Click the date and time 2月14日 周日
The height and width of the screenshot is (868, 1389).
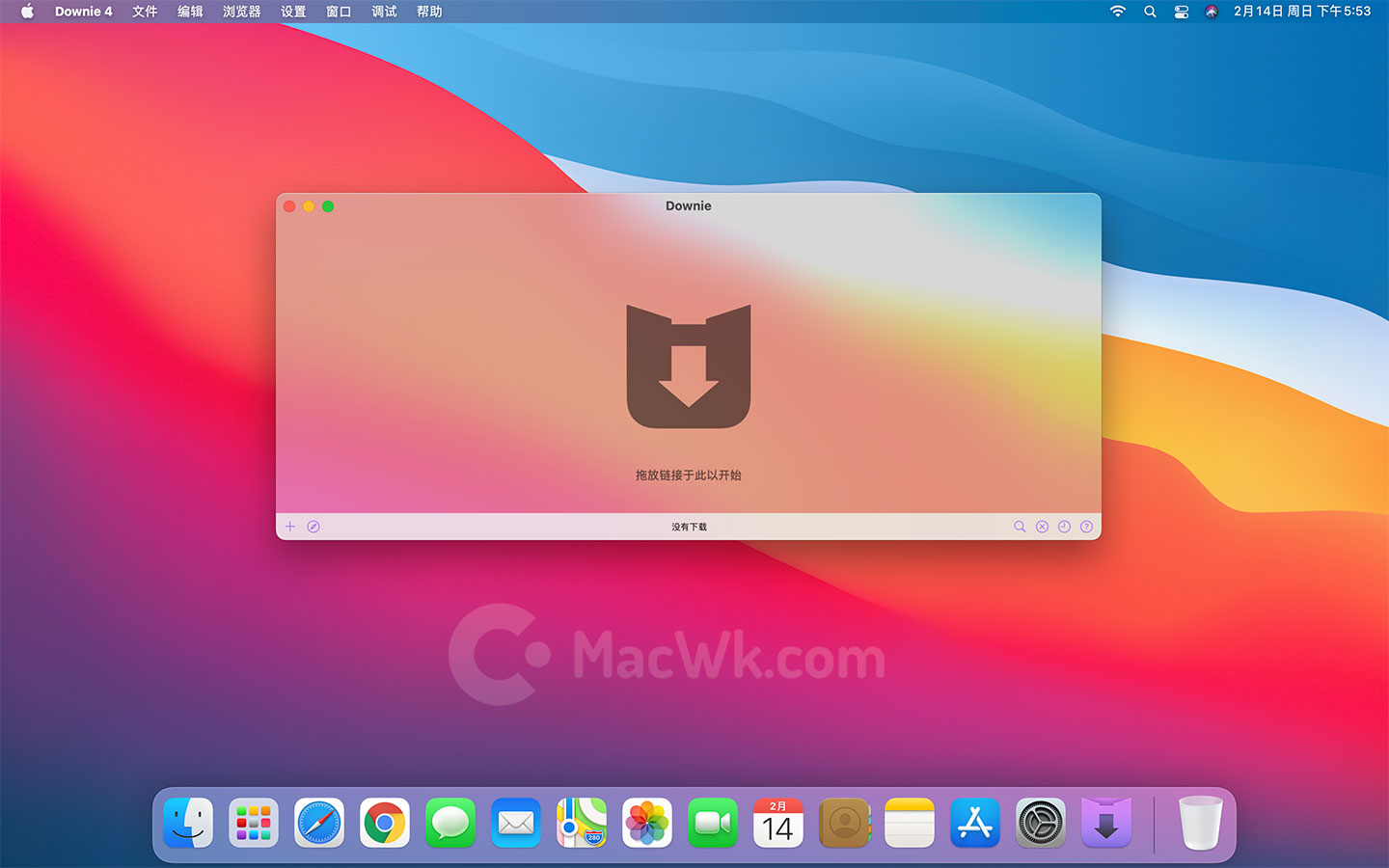[1302, 12]
